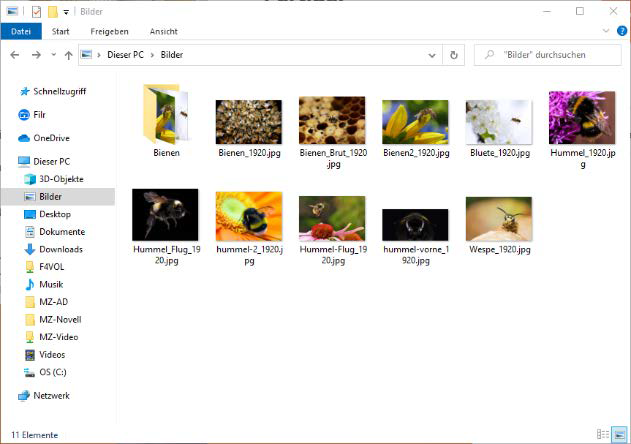Click the blue Datei button

point(20,31)
